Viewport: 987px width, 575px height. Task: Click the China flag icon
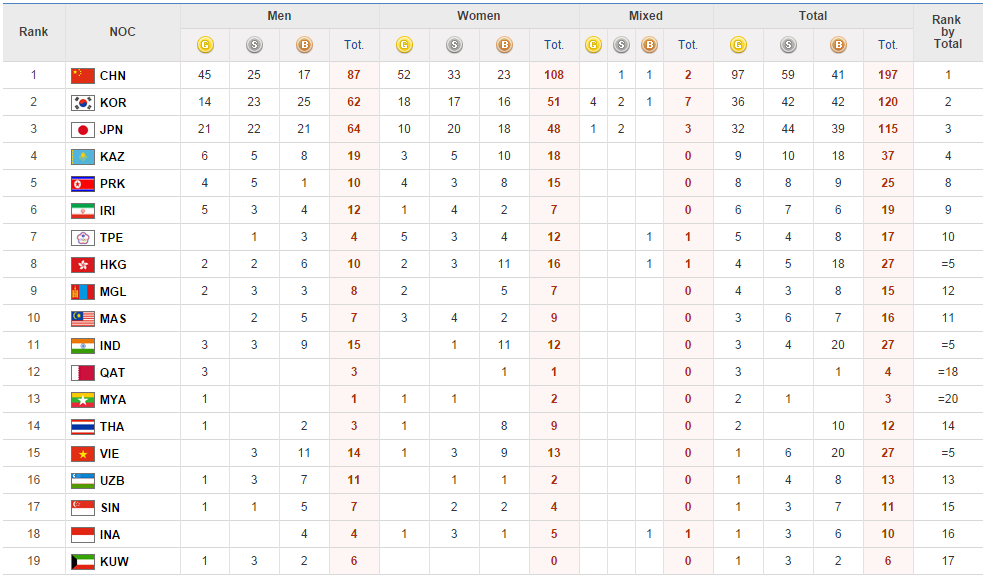coord(82,76)
